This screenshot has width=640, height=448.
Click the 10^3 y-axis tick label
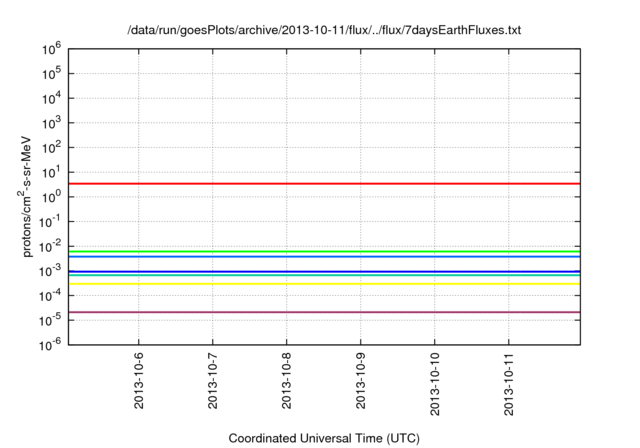click(51, 123)
